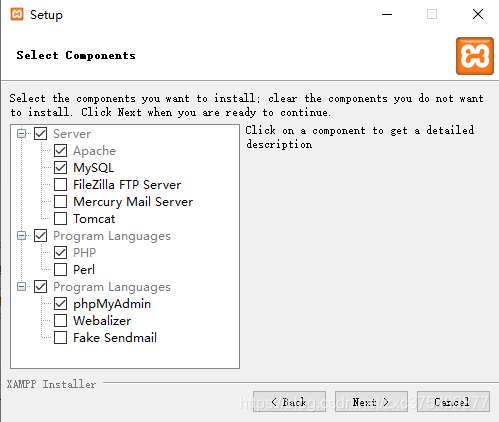Uncheck phpMyAdmin in the component list

(60, 304)
